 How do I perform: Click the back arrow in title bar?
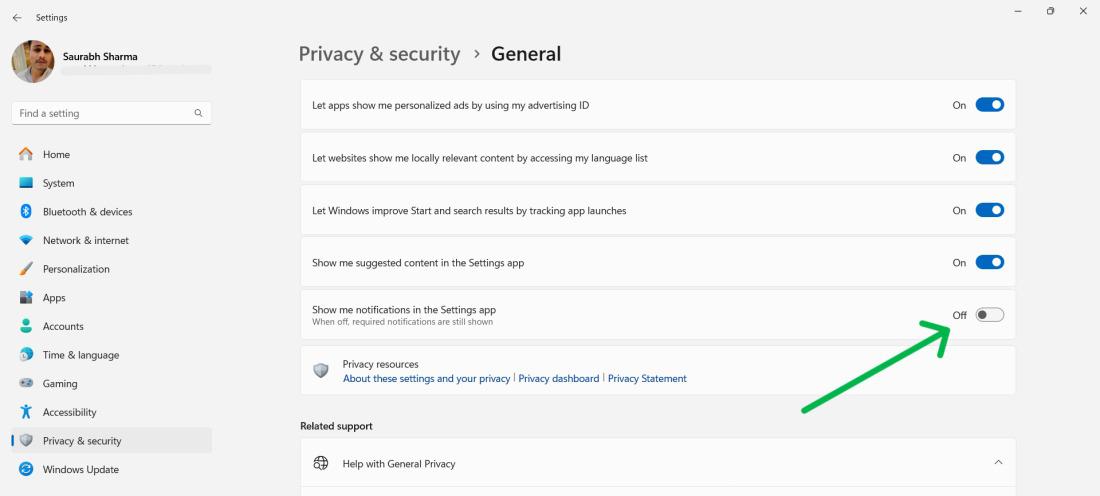pos(17,17)
